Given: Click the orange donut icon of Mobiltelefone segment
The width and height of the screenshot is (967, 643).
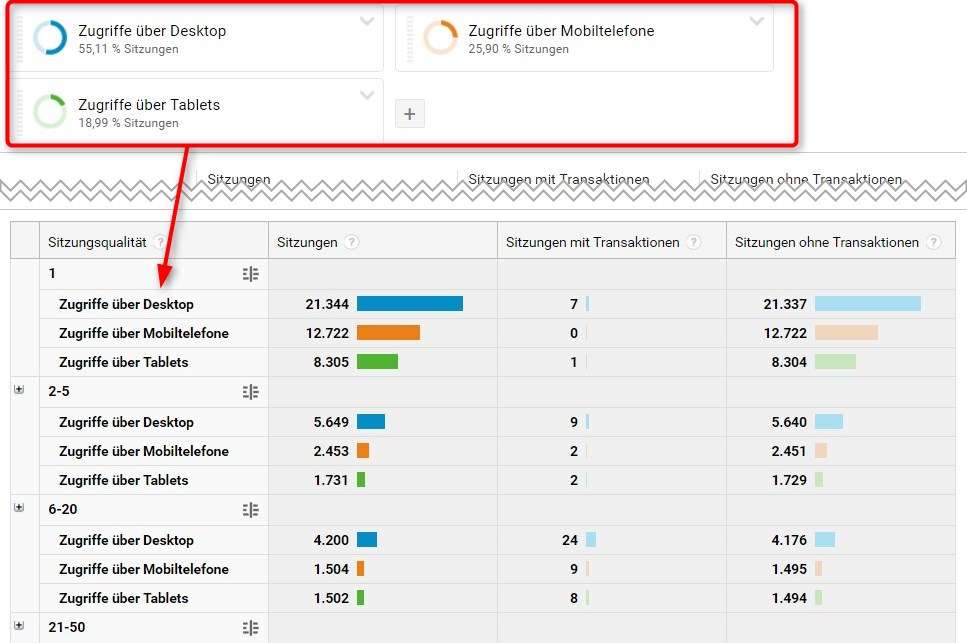Looking at the screenshot, I should [440, 38].
